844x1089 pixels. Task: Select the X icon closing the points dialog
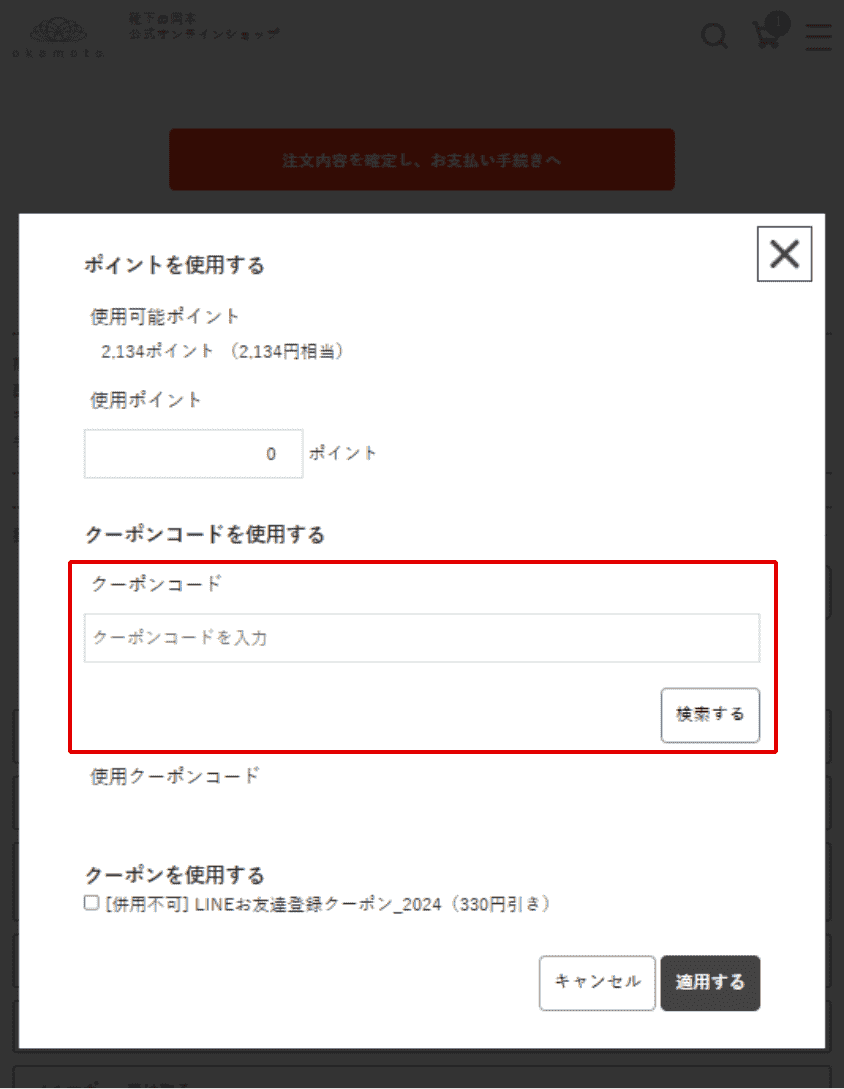click(x=784, y=254)
